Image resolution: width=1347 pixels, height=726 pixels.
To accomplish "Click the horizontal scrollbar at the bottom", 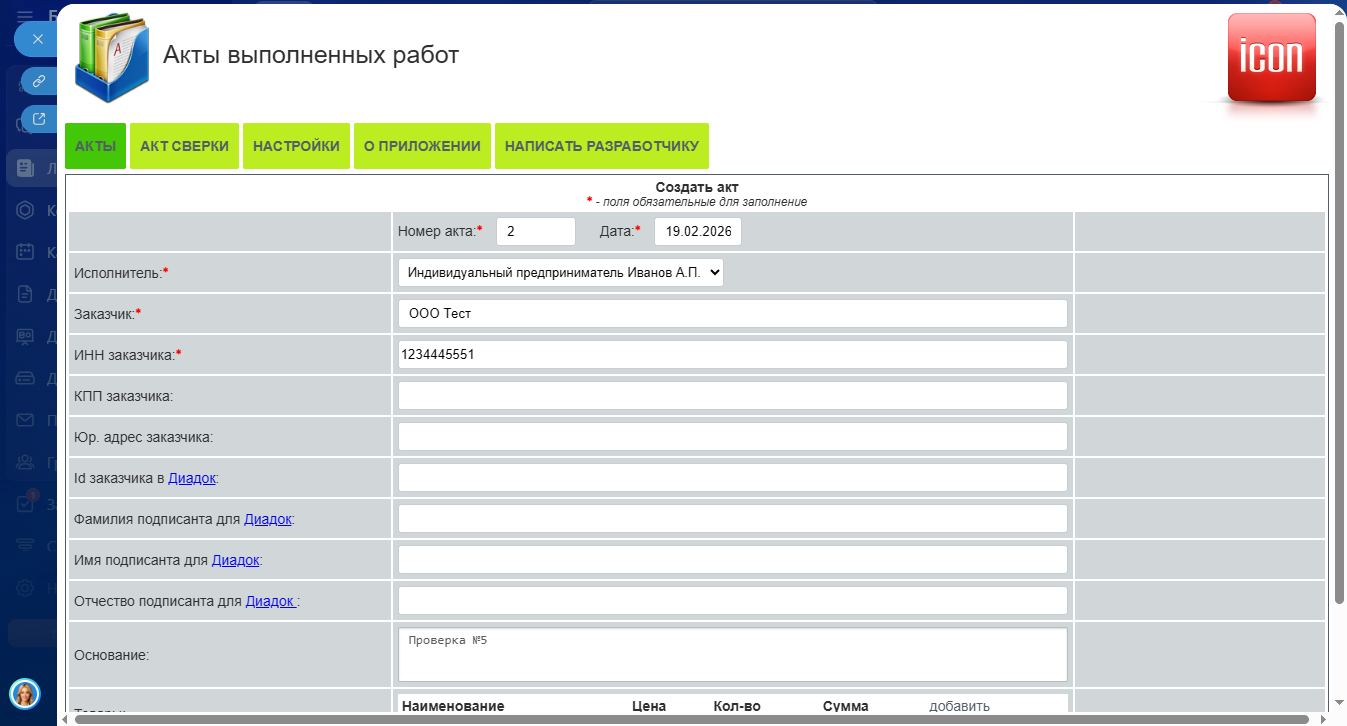I will coord(692,719).
